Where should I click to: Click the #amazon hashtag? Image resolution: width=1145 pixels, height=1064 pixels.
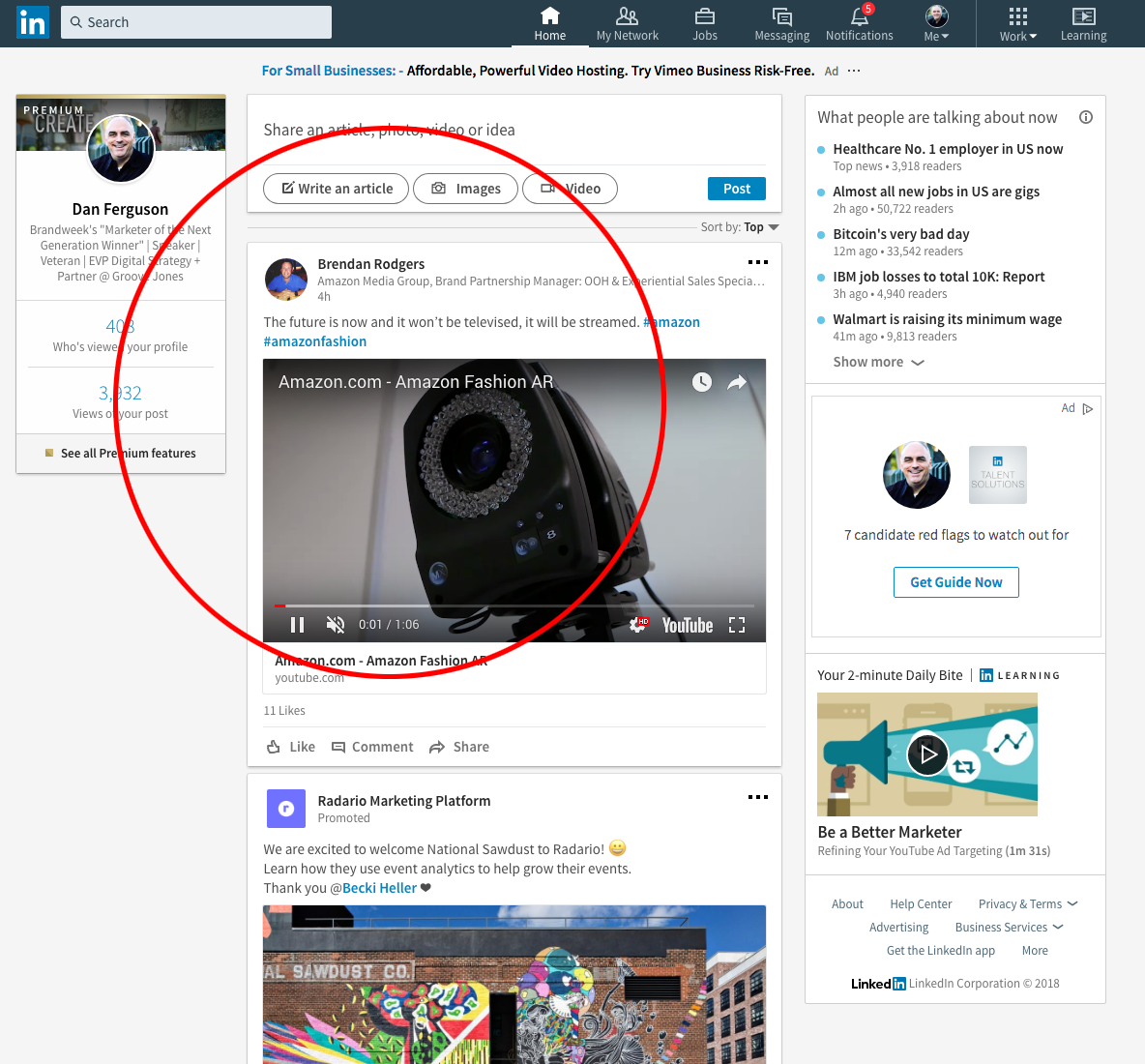pyautogui.click(x=671, y=322)
